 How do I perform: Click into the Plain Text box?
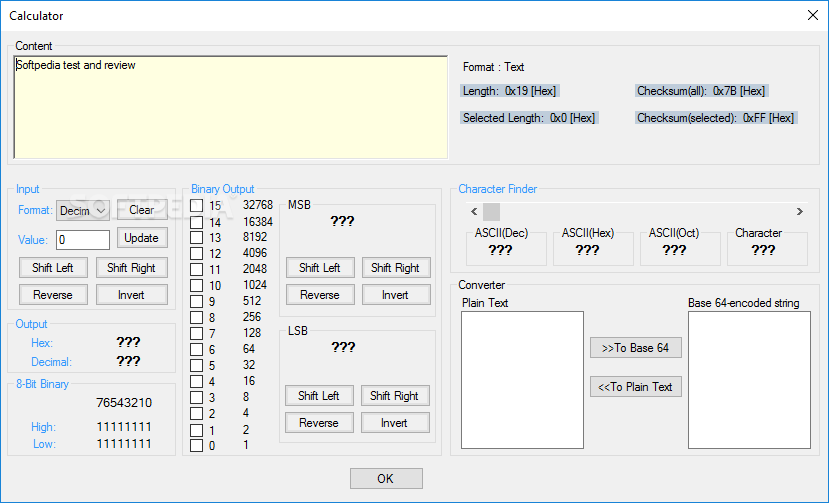click(522, 380)
